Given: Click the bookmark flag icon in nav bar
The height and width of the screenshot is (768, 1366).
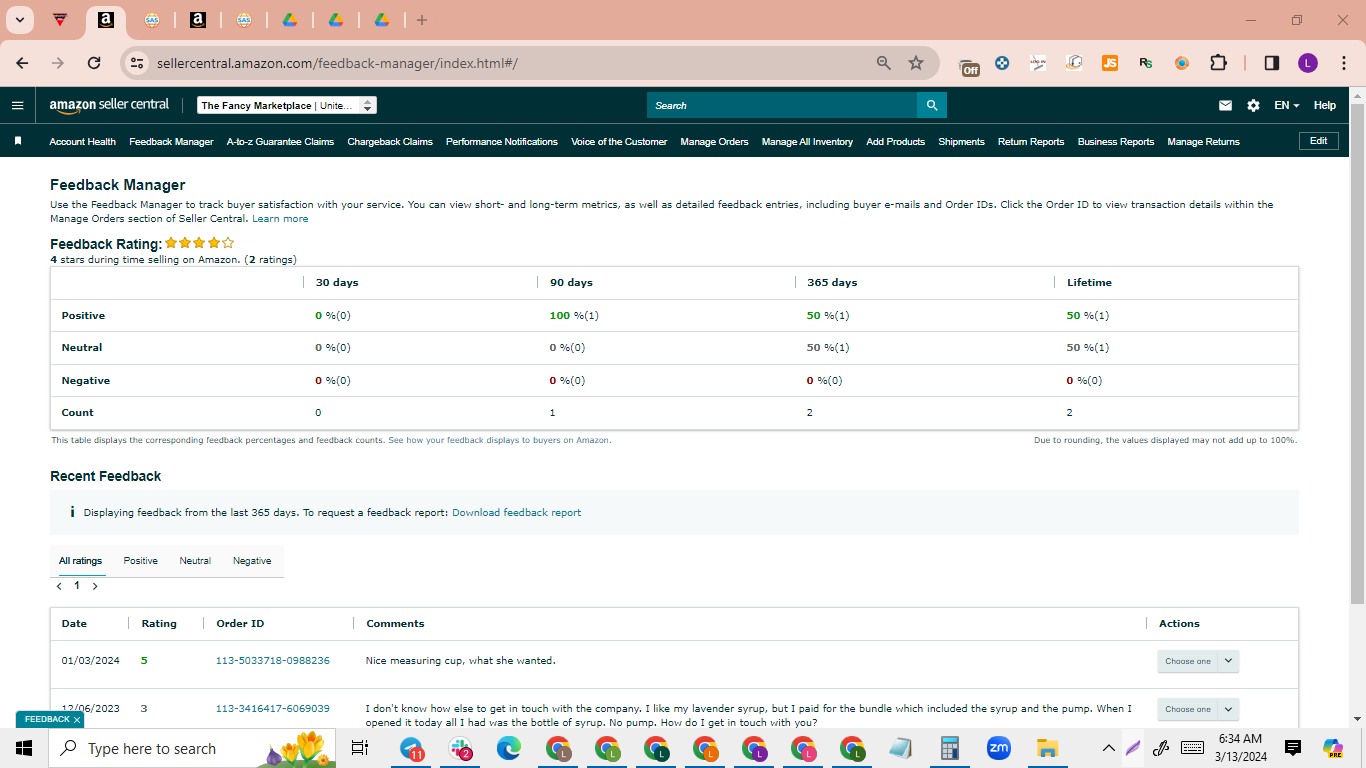Looking at the screenshot, I should (x=18, y=141).
